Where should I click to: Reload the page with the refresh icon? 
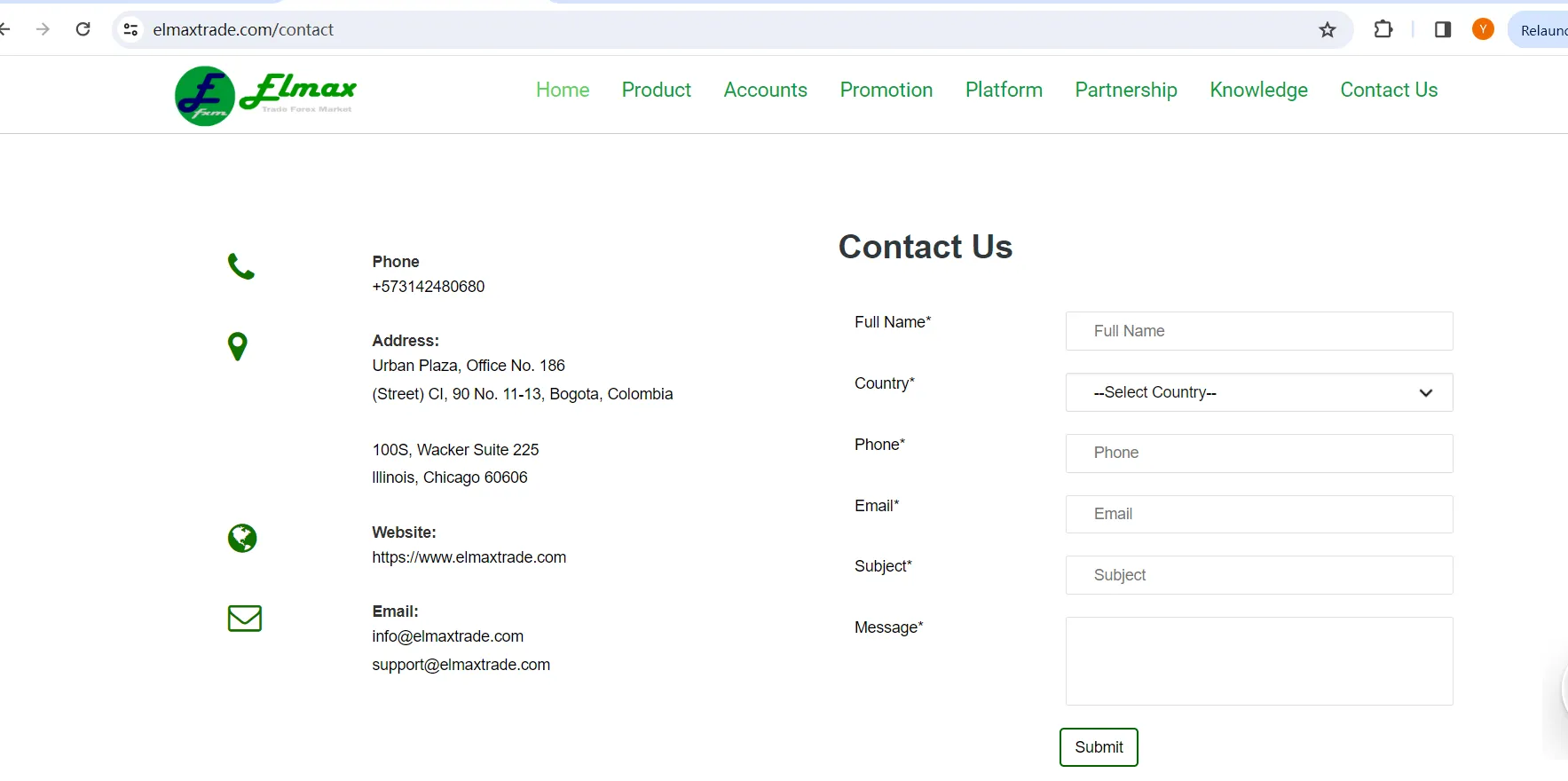point(83,29)
